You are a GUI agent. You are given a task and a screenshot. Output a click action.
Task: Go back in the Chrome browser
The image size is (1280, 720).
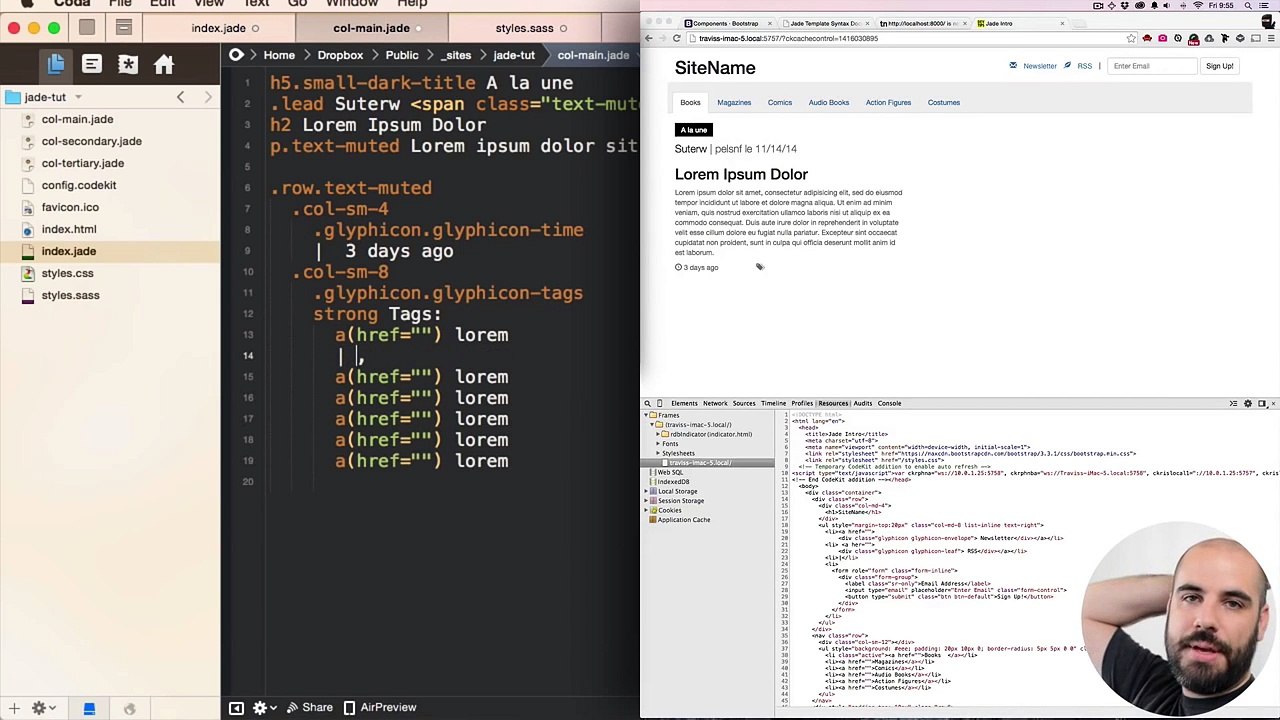pos(648,38)
